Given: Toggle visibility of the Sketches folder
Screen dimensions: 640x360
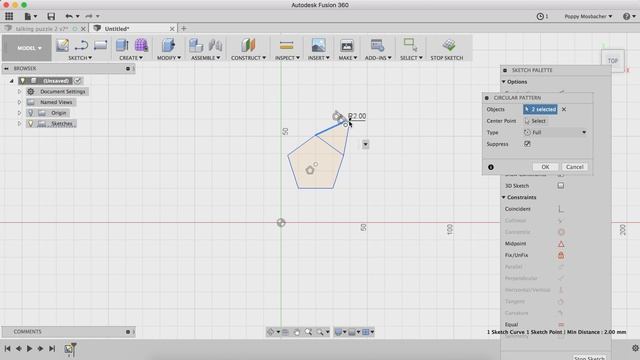Looking at the screenshot, I should click(31, 123).
